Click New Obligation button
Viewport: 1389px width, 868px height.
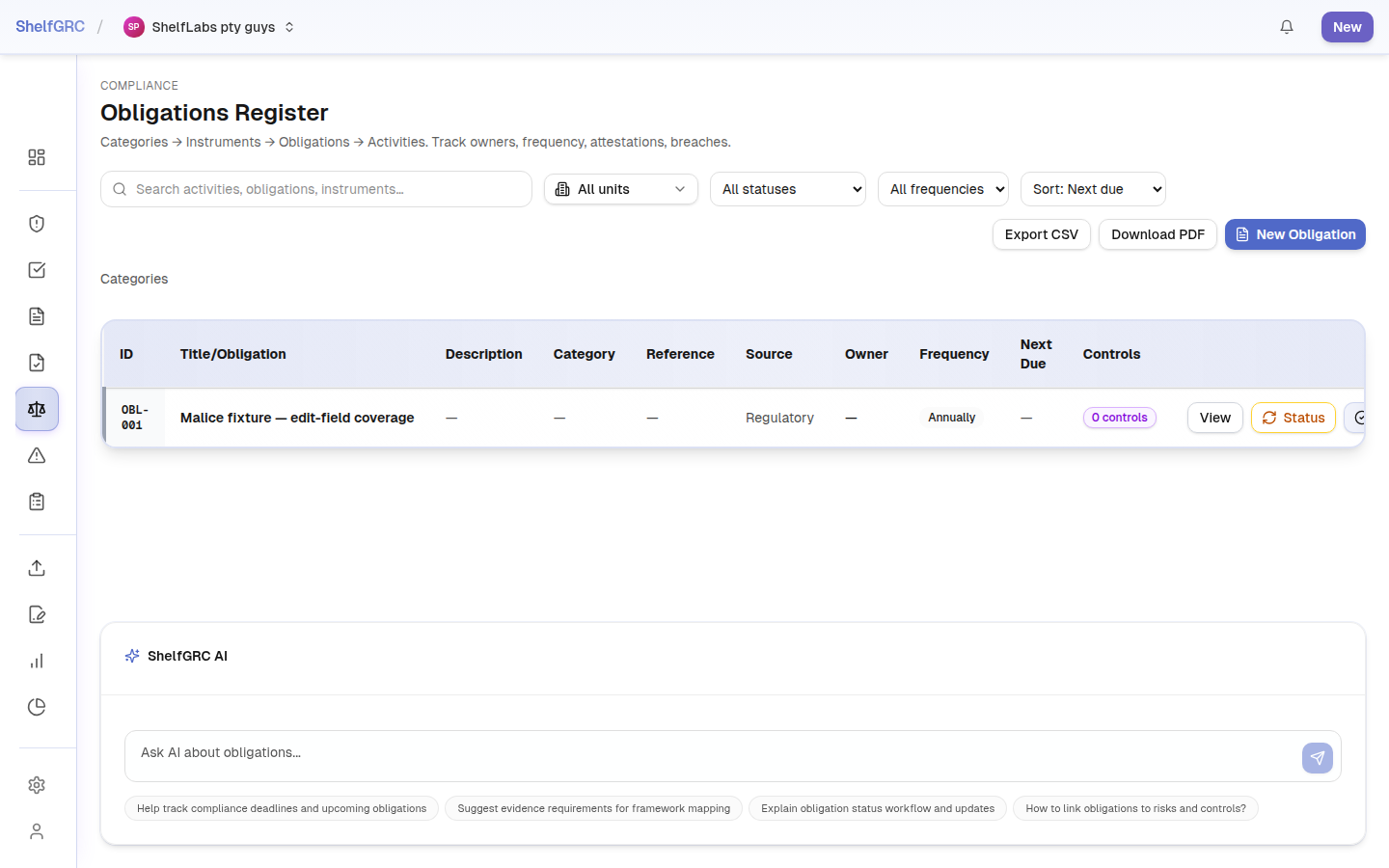[1295, 234]
